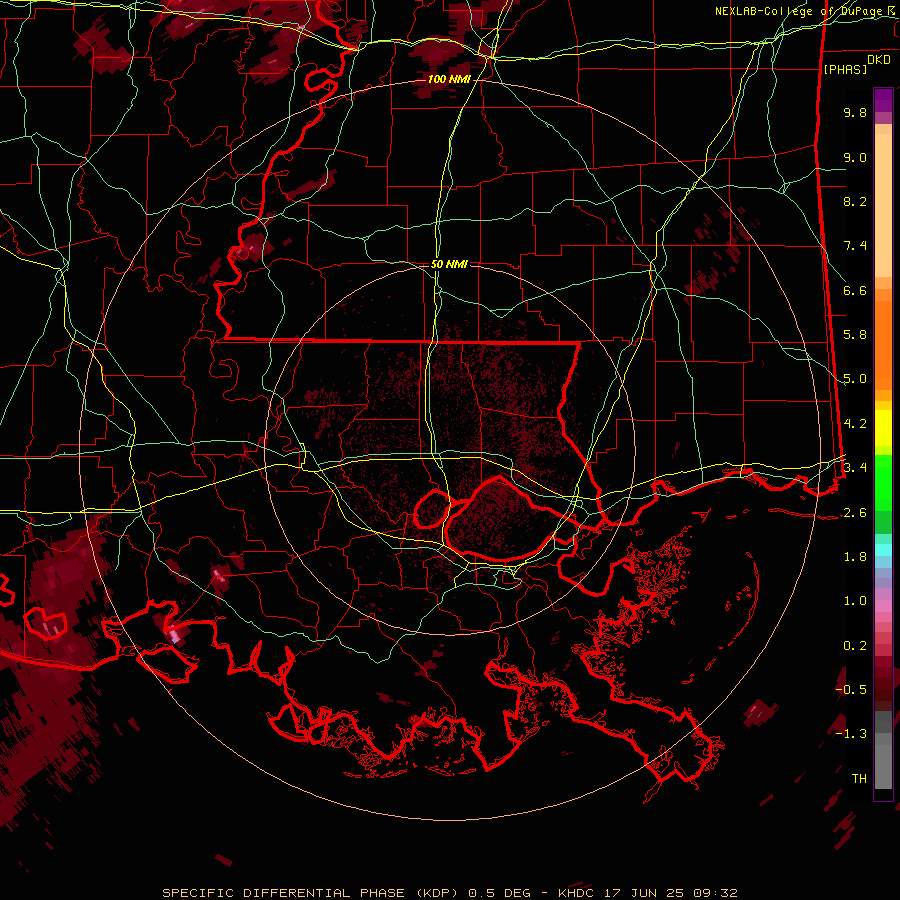Click the 1.0 value on the color scale

(855, 601)
